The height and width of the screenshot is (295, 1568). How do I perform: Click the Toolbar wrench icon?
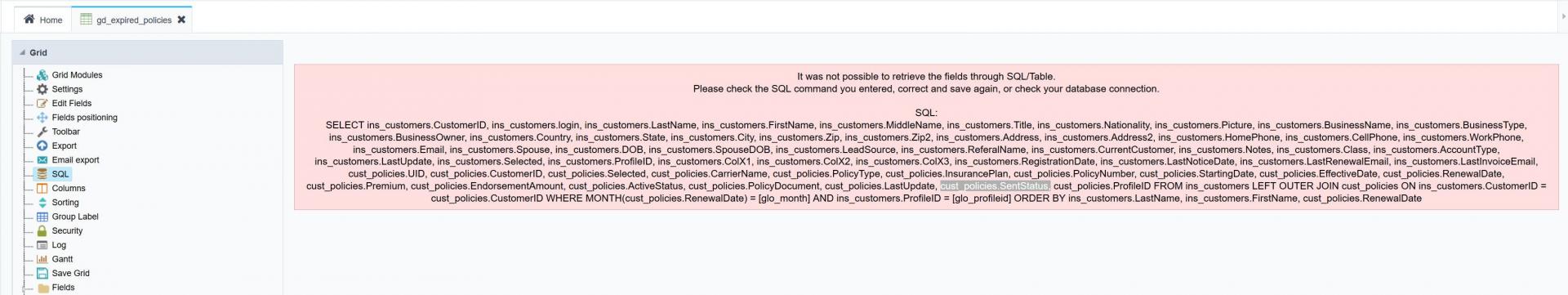pos(42,132)
